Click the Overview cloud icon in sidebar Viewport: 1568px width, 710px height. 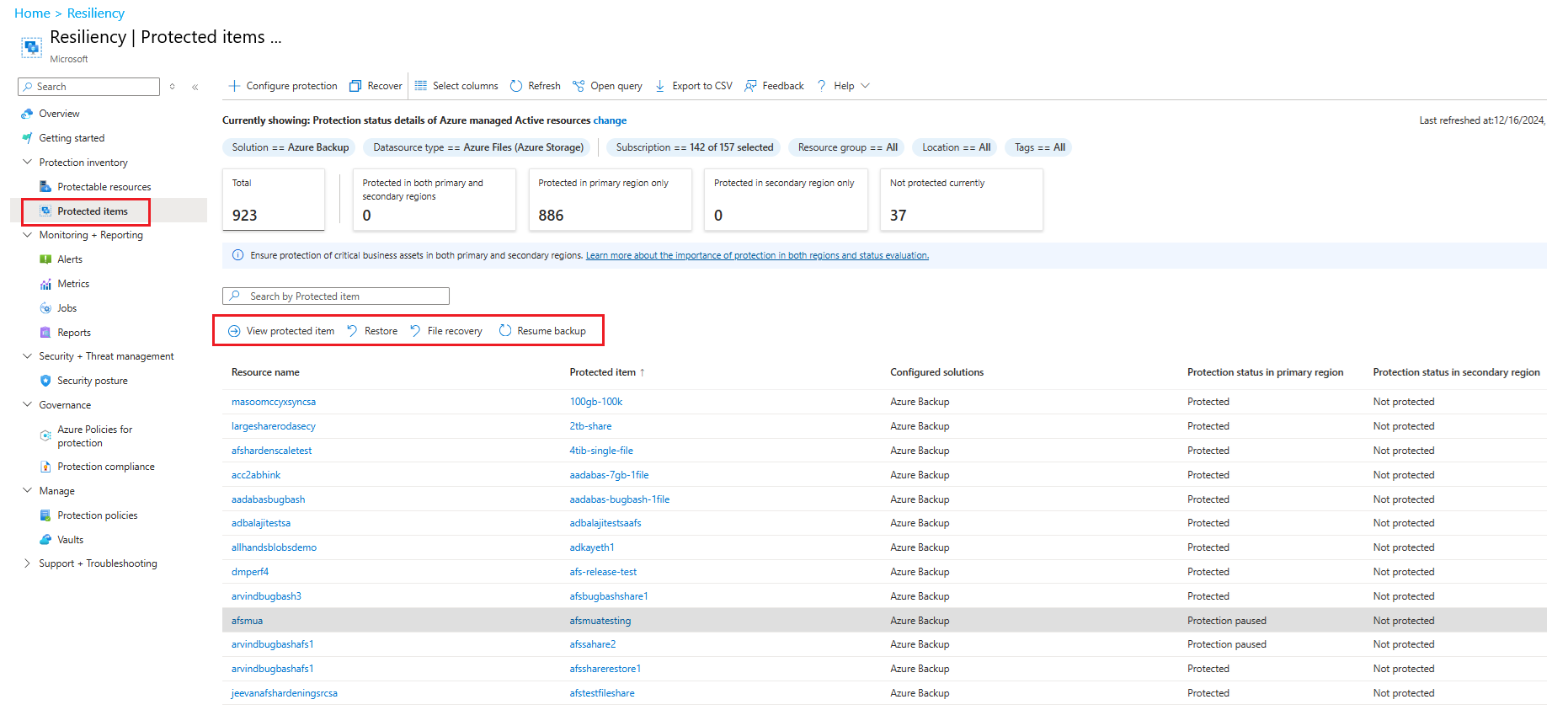point(27,114)
